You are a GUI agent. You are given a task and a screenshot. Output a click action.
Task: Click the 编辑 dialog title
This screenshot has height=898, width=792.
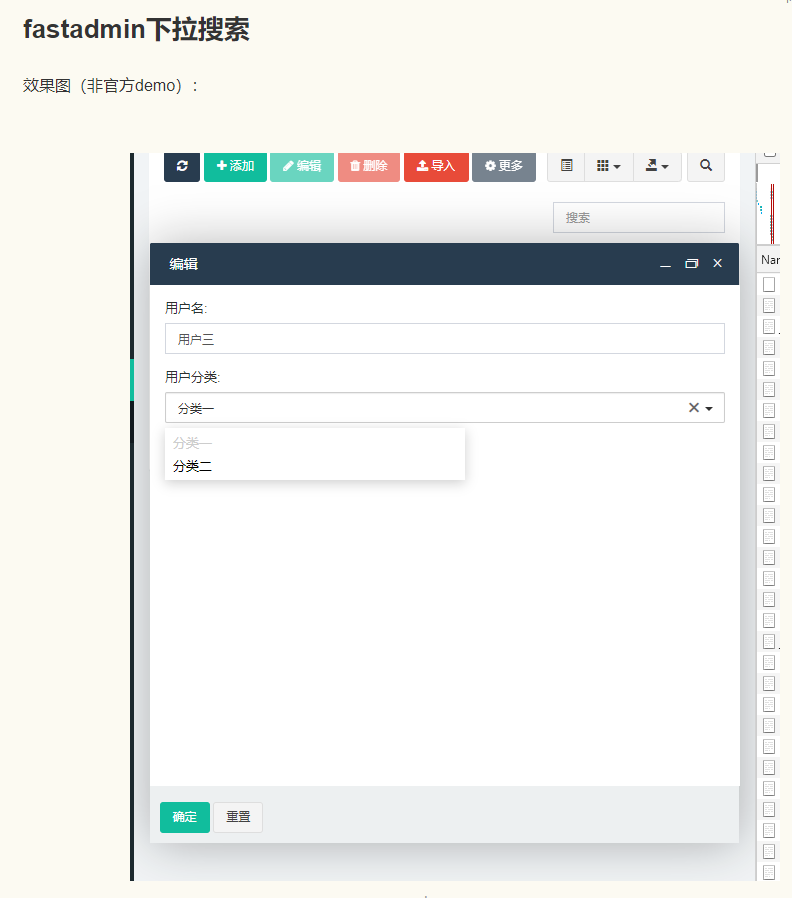pos(184,264)
